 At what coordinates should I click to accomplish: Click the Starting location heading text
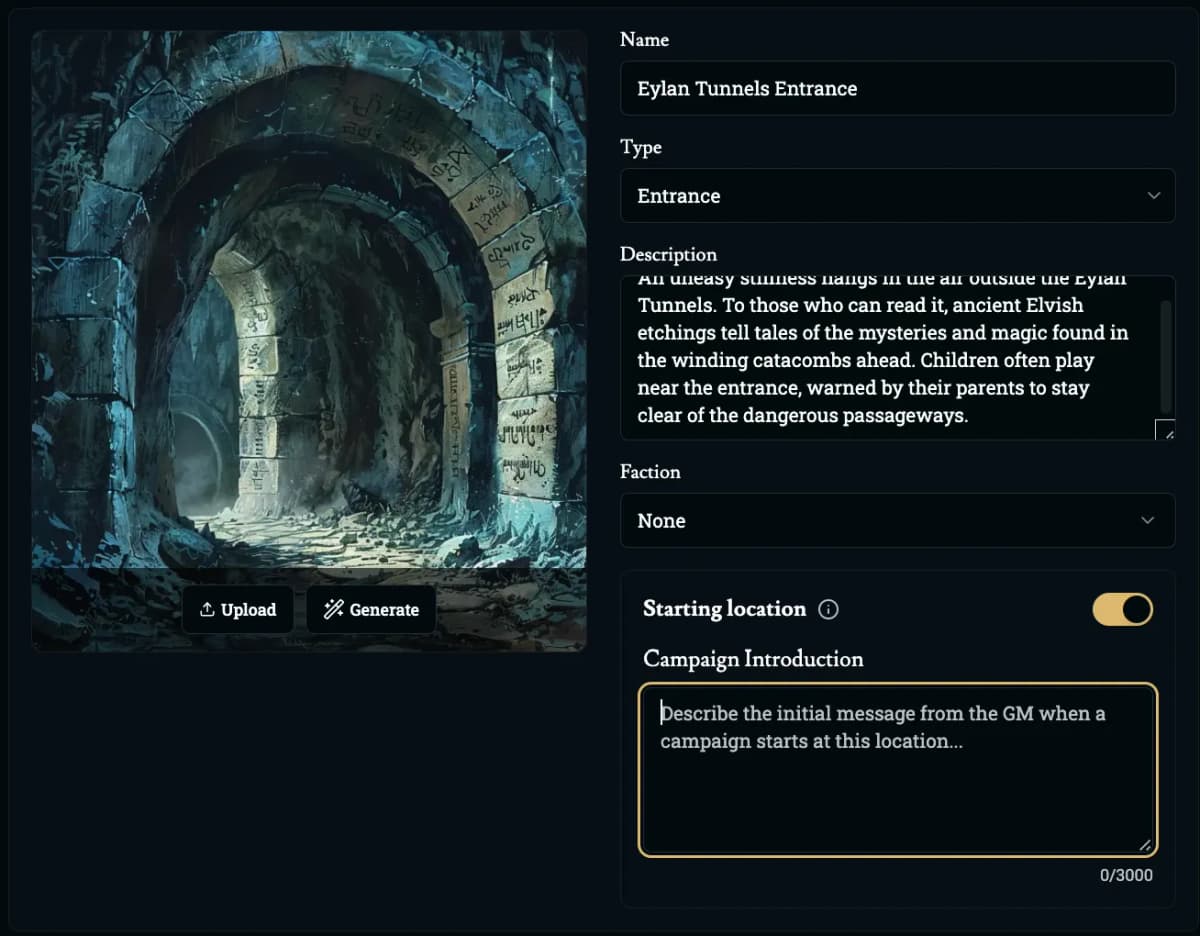[x=724, y=609]
